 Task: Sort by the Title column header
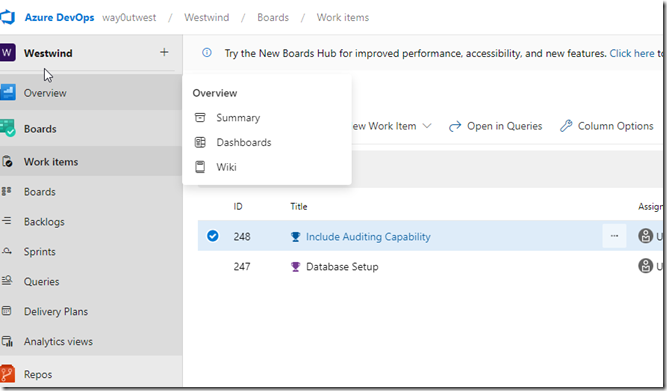pyautogui.click(x=299, y=206)
